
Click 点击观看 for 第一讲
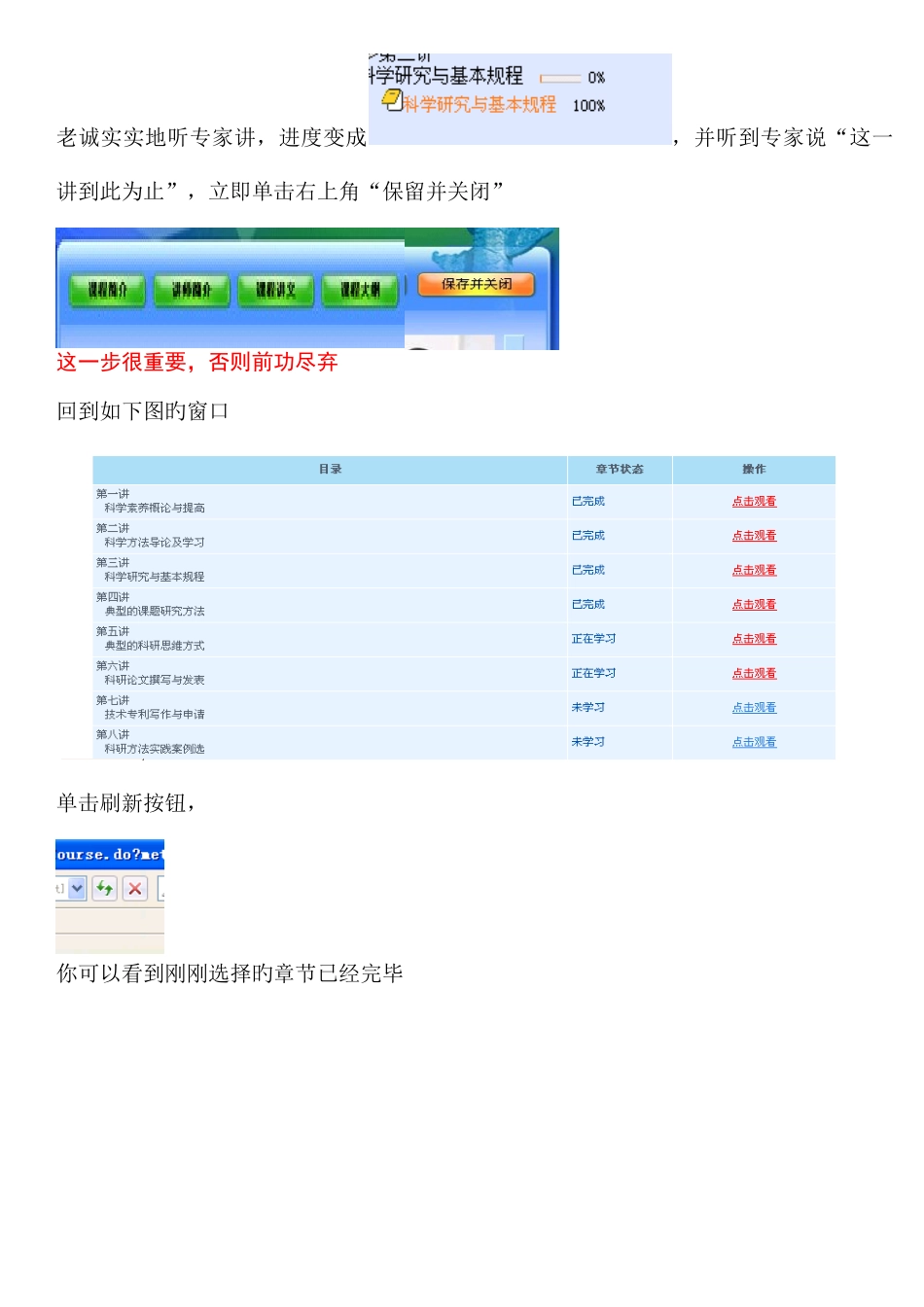pyautogui.click(x=754, y=502)
